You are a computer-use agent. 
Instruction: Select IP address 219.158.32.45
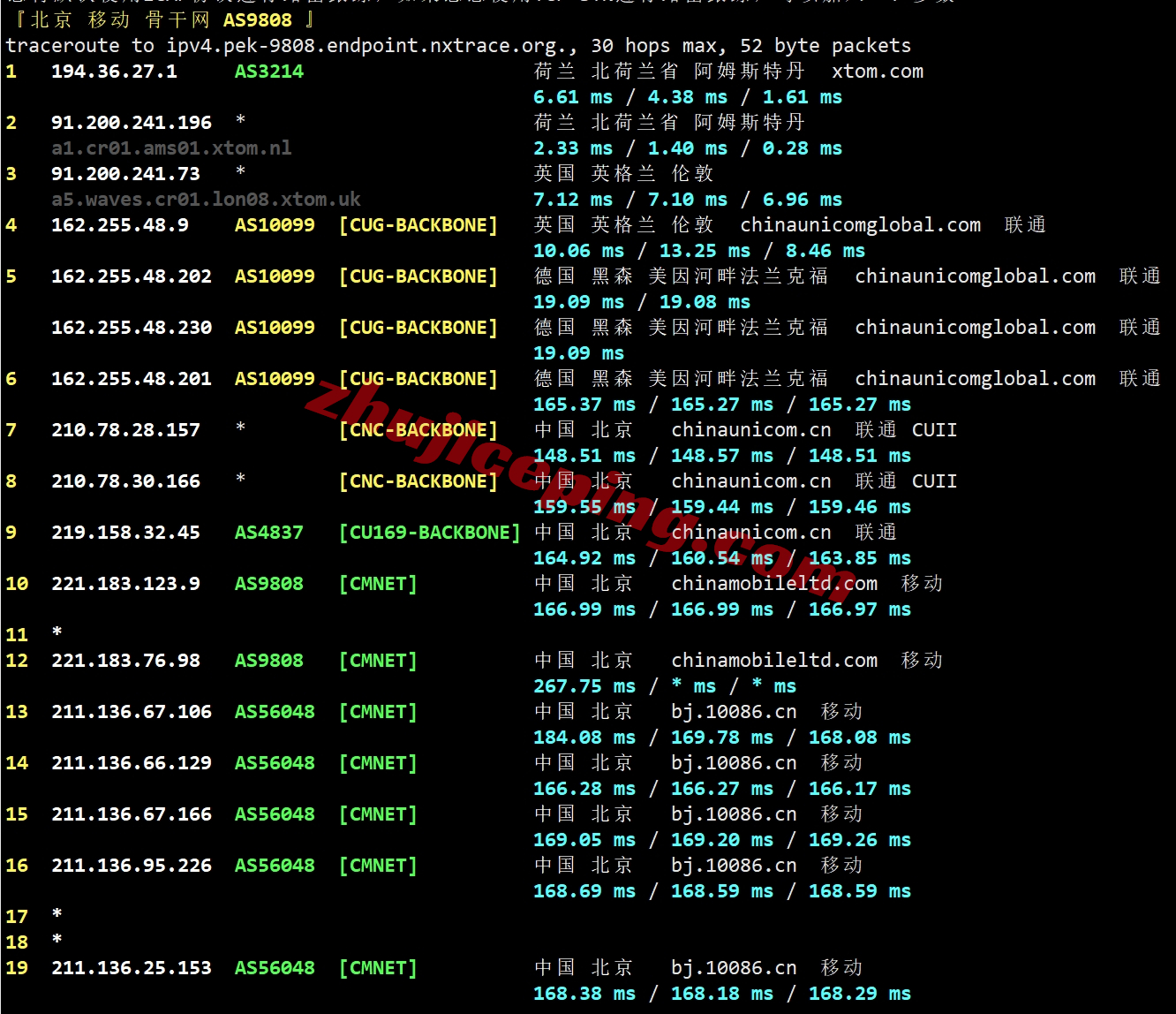coord(125,533)
